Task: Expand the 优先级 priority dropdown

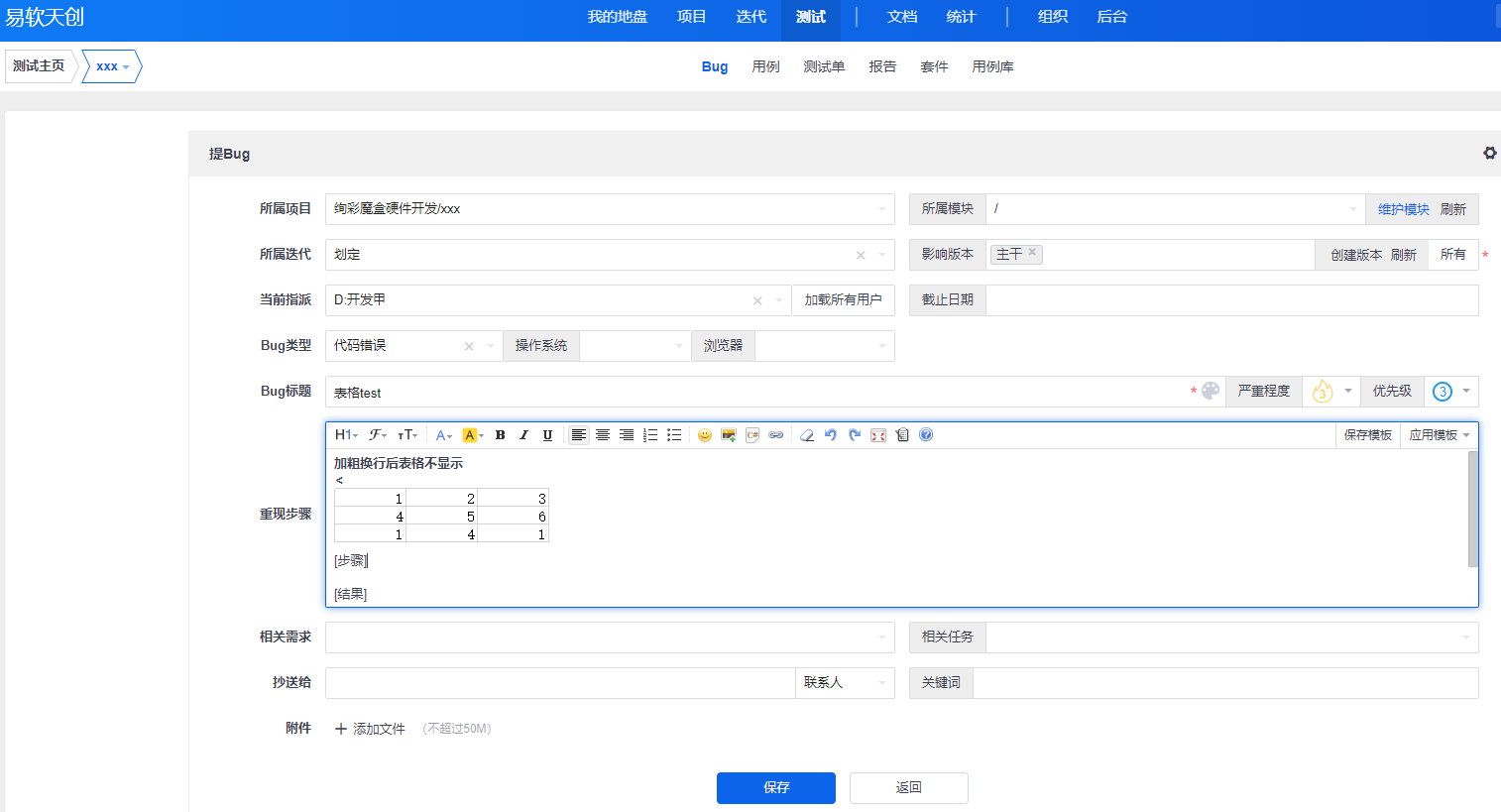Action: (x=1452, y=392)
